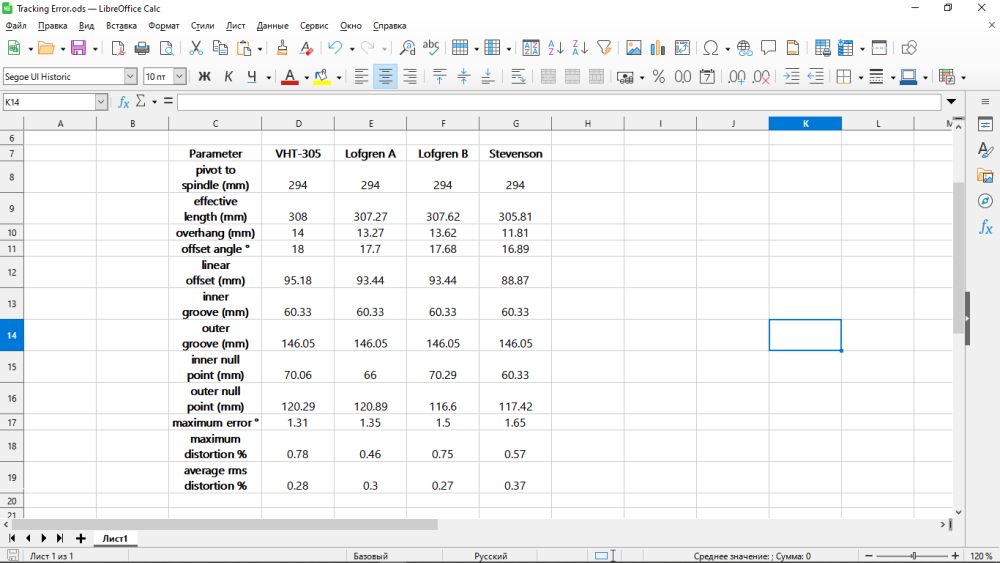1000x563 pixels.
Task: Click the Export as PDF icon
Action: (x=118, y=47)
